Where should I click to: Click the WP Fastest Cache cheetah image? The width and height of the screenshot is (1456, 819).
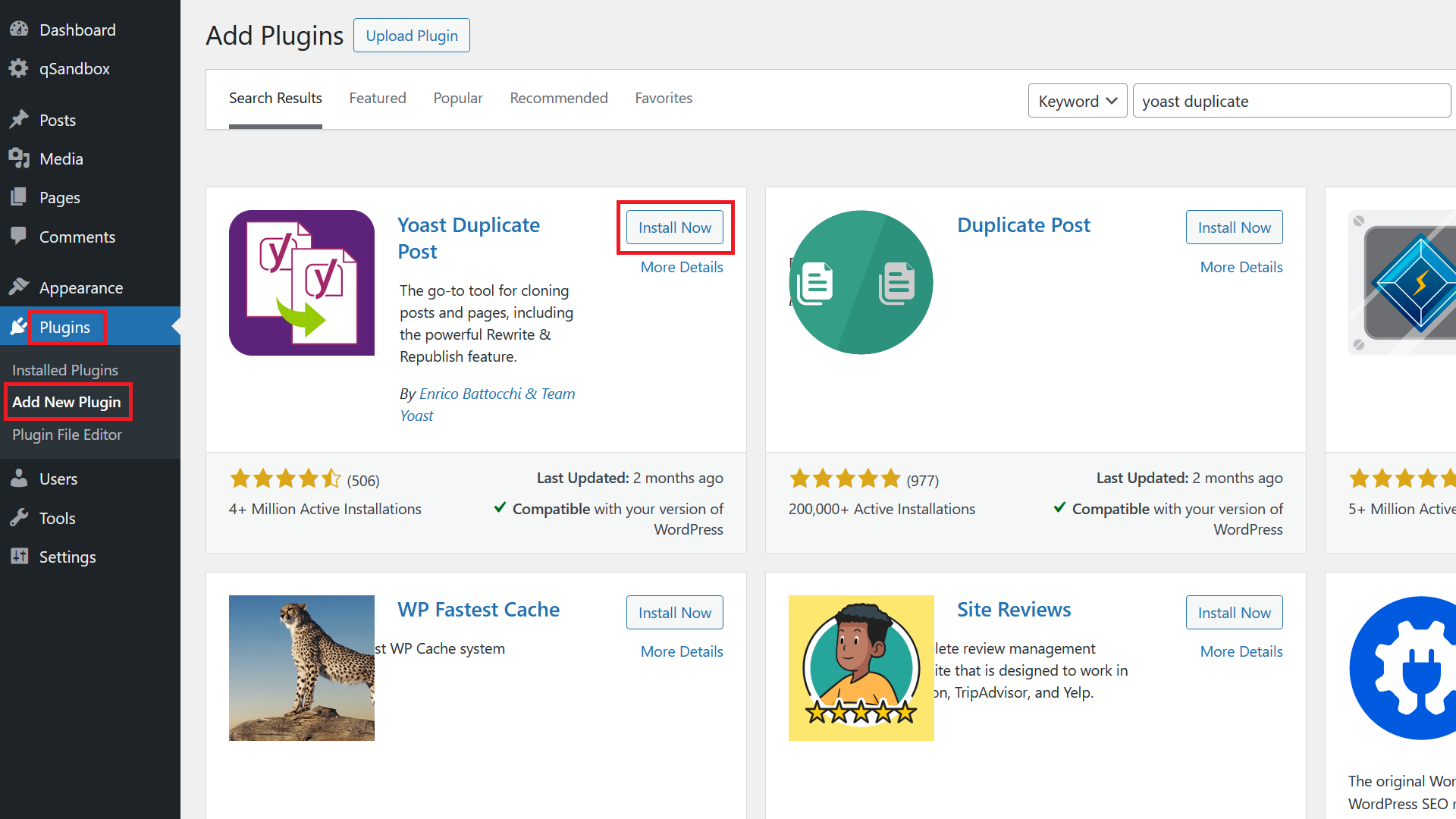pyautogui.click(x=302, y=668)
